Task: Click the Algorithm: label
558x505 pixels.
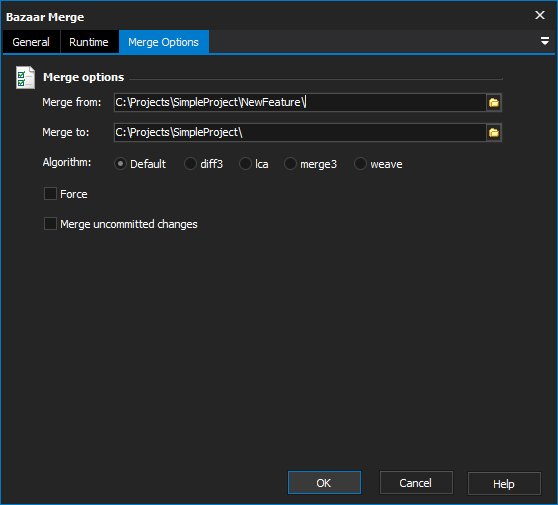Action: pos(67,162)
